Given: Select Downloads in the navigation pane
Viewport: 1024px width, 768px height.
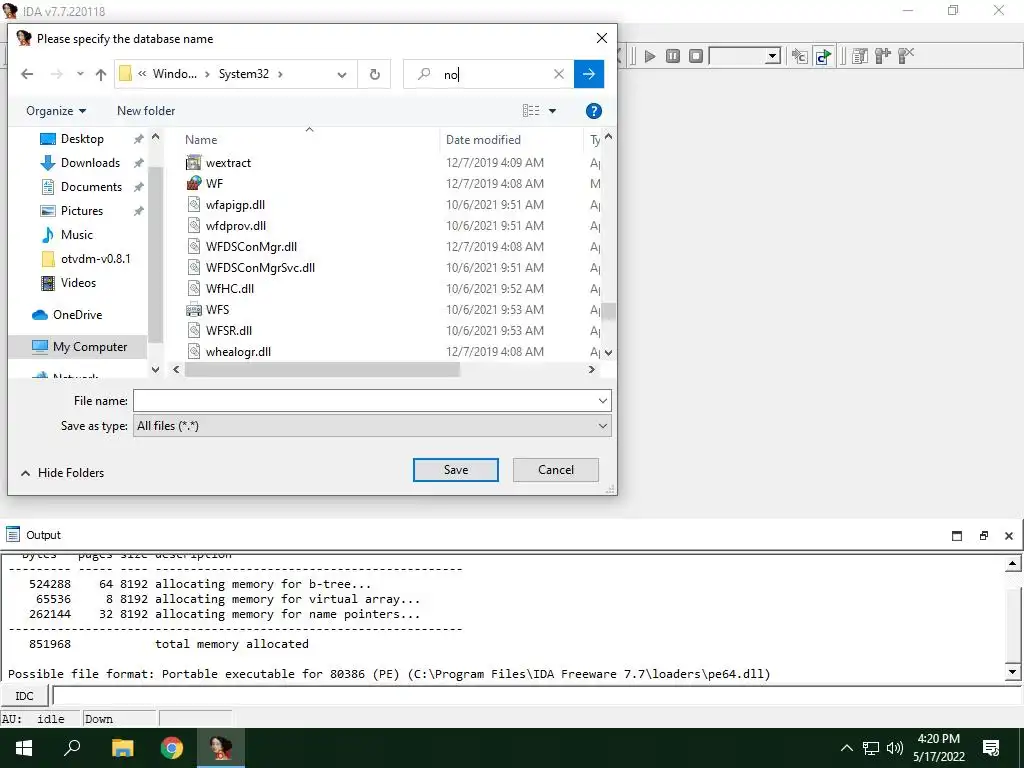Looking at the screenshot, I should click(x=90, y=163).
